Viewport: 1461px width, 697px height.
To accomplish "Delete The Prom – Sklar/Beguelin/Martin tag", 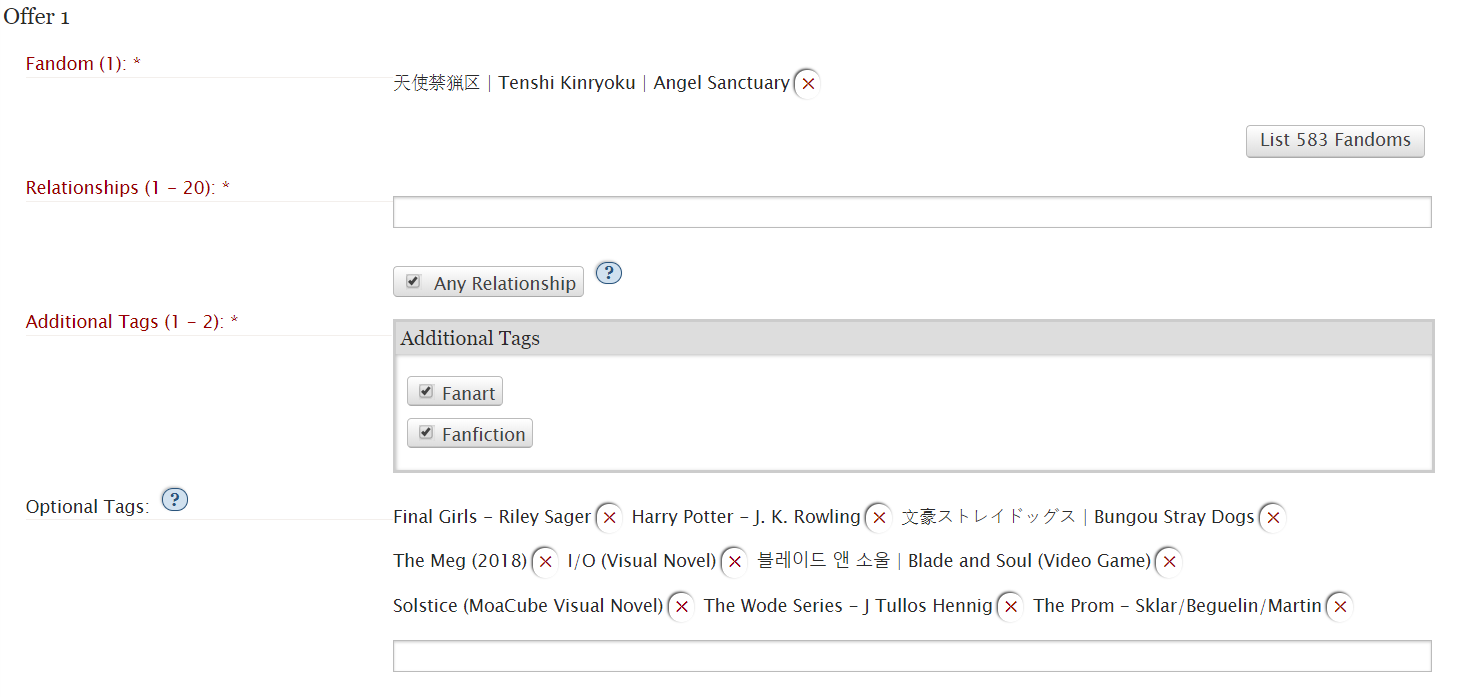I will pyautogui.click(x=1340, y=607).
